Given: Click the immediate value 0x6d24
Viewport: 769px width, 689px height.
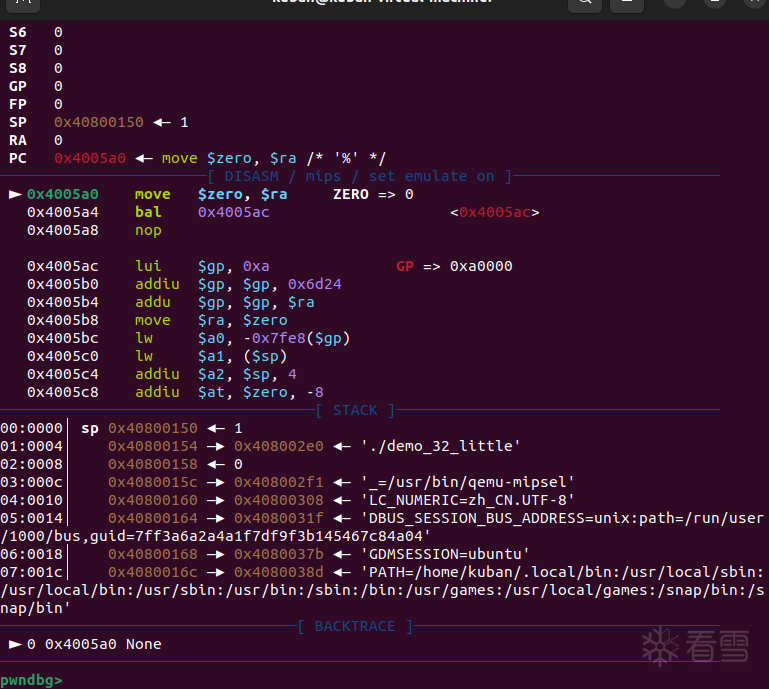Looking at the screenshot, I should (314, 284).
